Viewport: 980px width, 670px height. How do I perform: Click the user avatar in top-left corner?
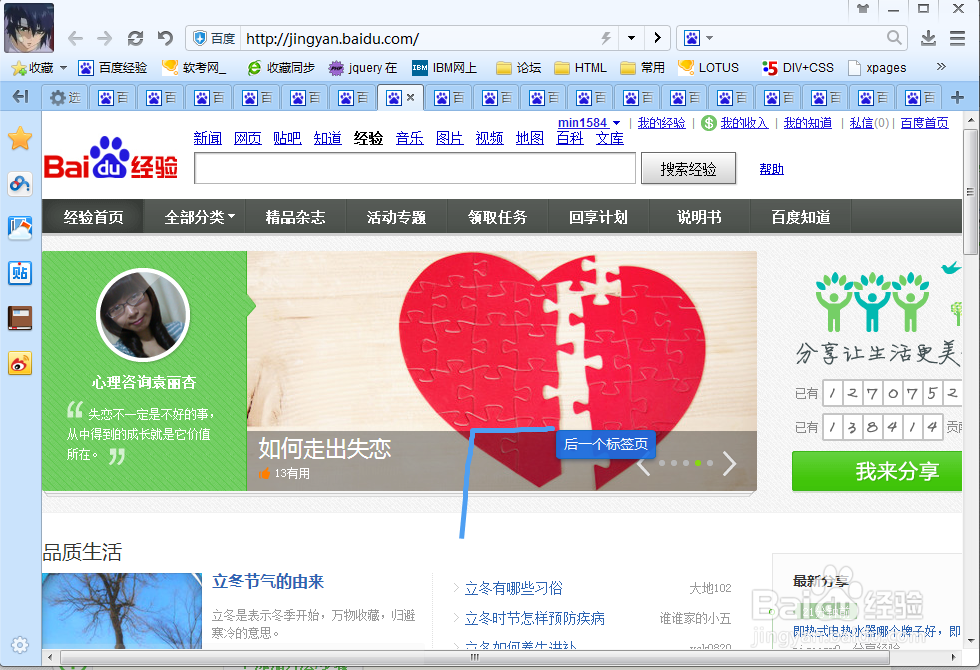(x=29, y=28)
